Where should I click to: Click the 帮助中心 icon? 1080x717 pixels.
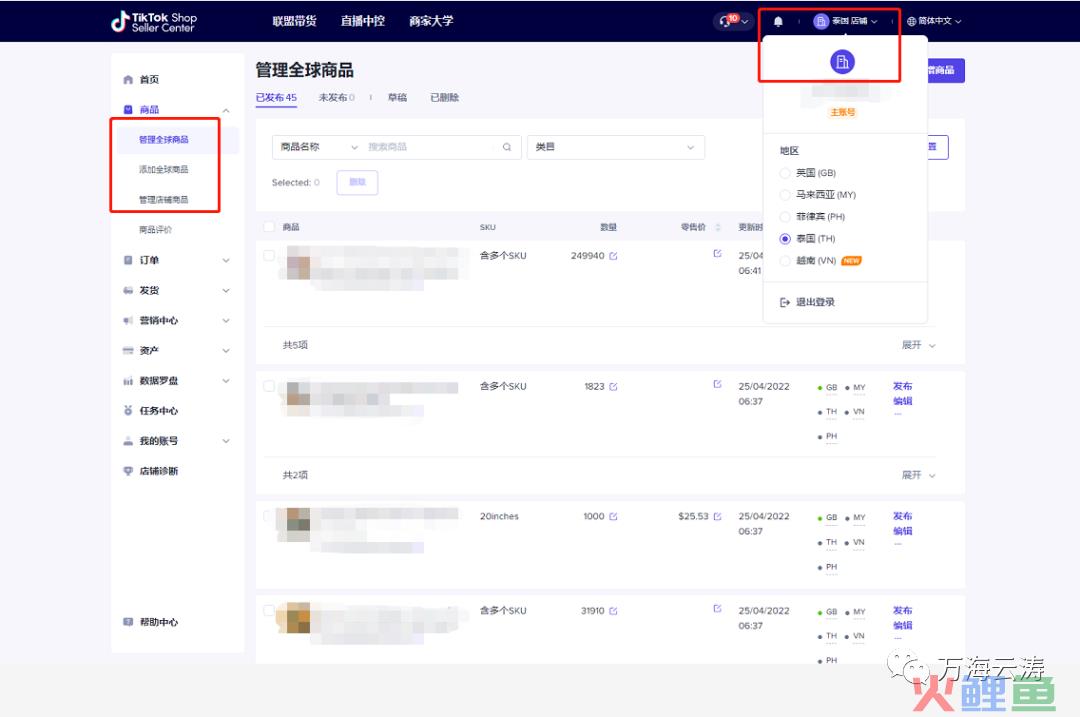click(x=127, y=622)
